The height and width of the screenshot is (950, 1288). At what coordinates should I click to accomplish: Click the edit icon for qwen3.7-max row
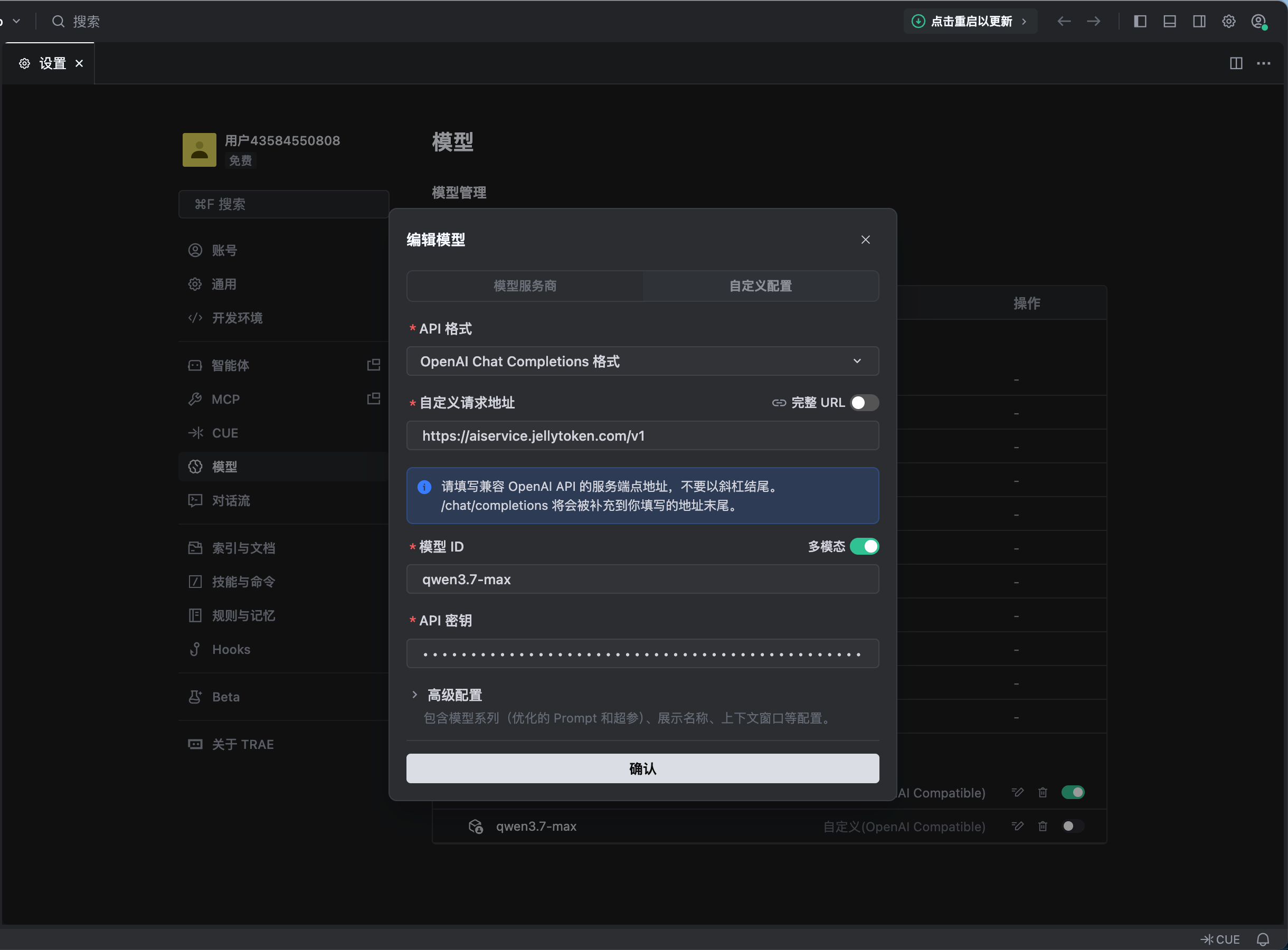click(x=1017, y=826)
